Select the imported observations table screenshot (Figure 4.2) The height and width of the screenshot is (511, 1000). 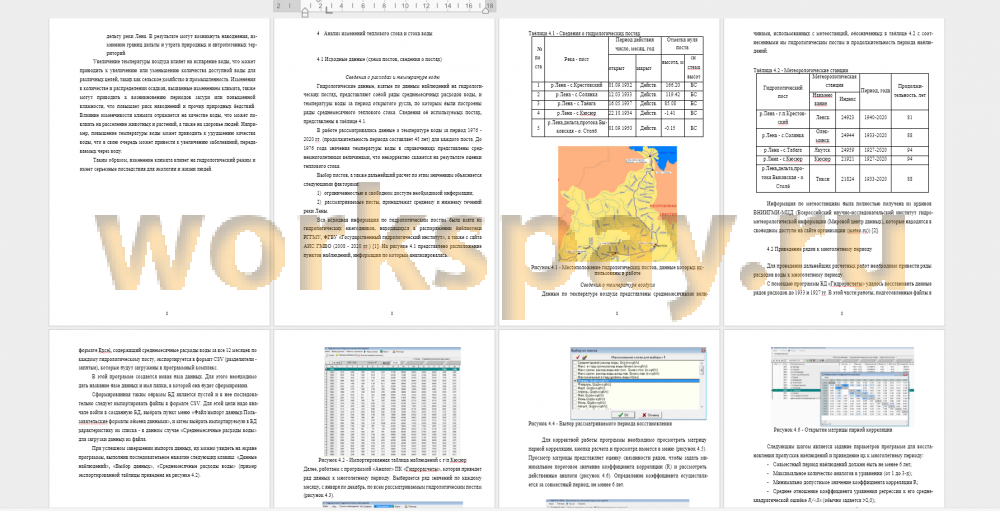(x=393, y=402)
